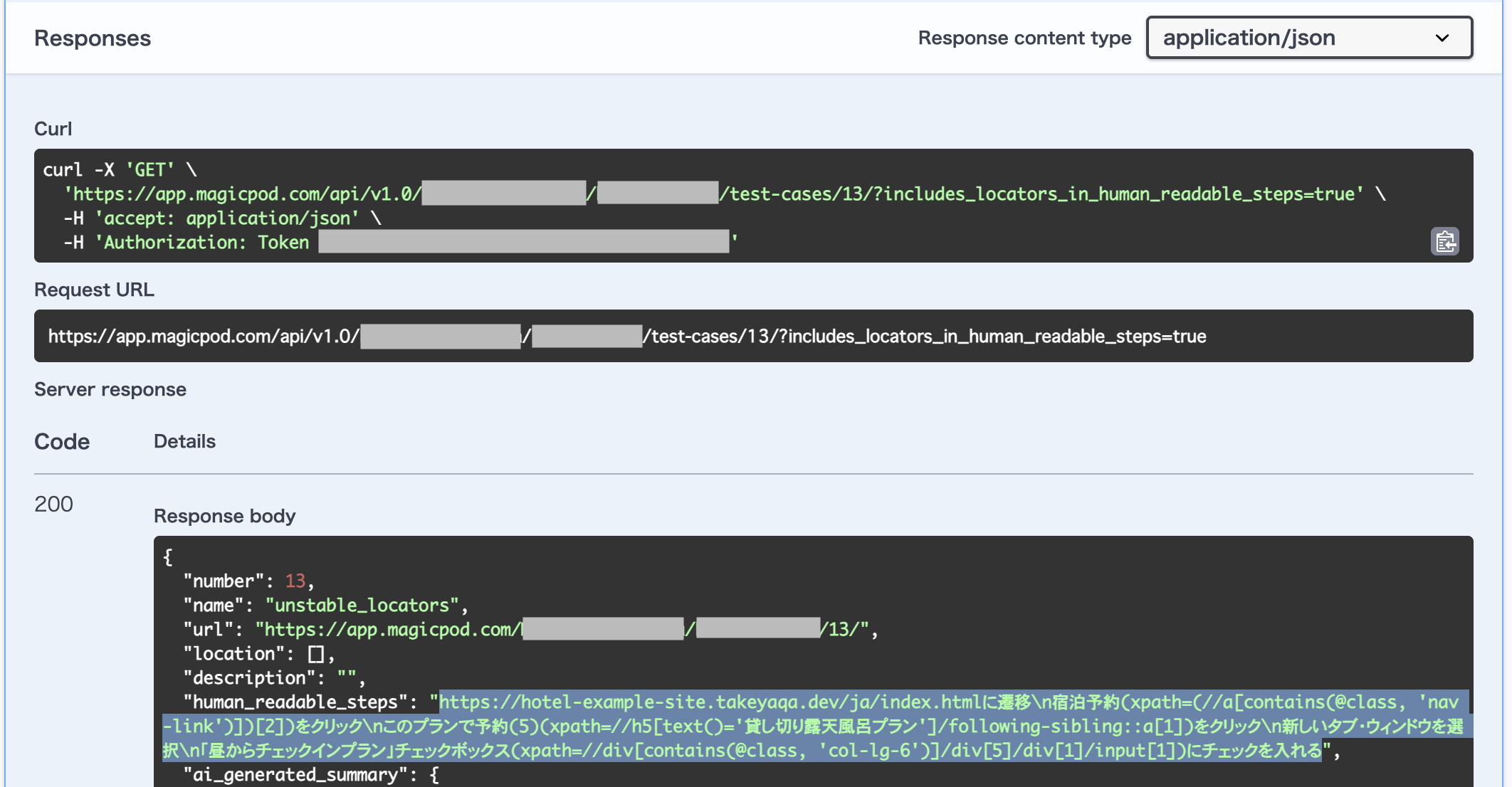Click the Response content type label

(1024, 38)
